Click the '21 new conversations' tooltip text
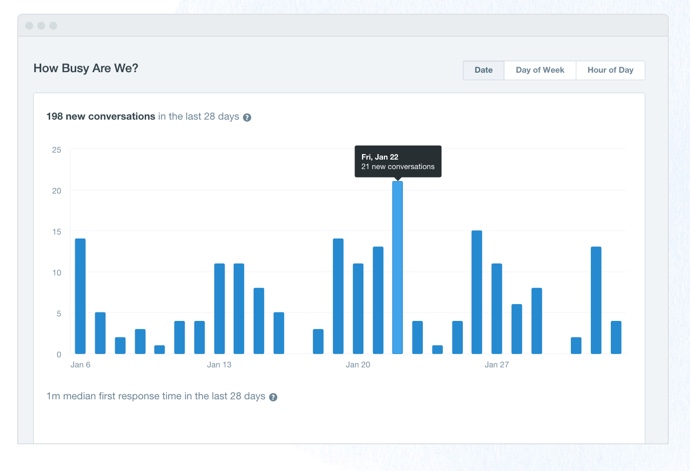Image resolution: width=690 pixels, height=471 pixels. (x=398, y=167)
